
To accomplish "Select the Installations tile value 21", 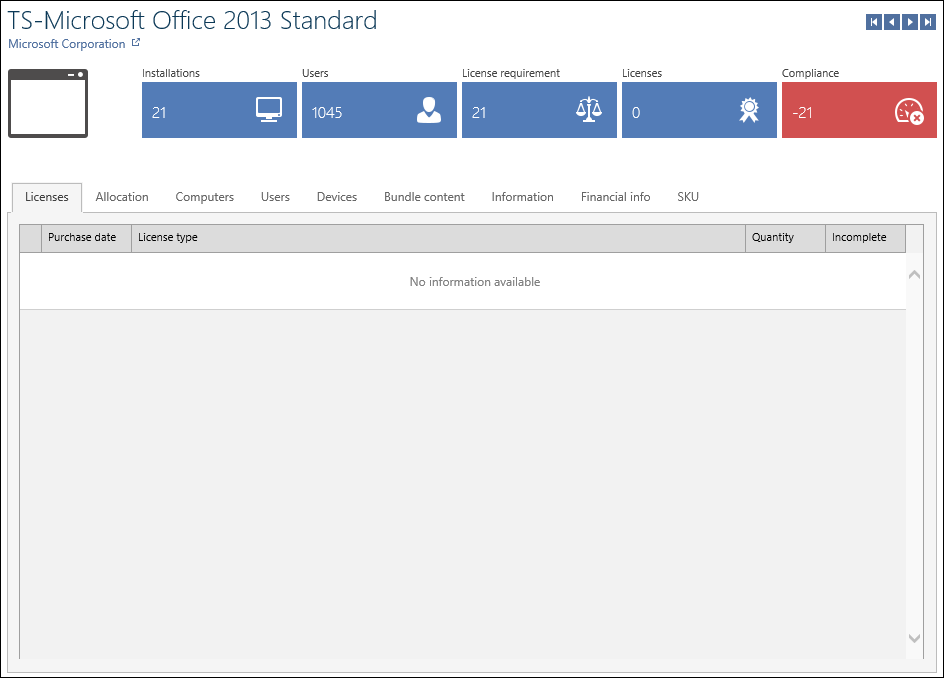I will coord(159,113).
